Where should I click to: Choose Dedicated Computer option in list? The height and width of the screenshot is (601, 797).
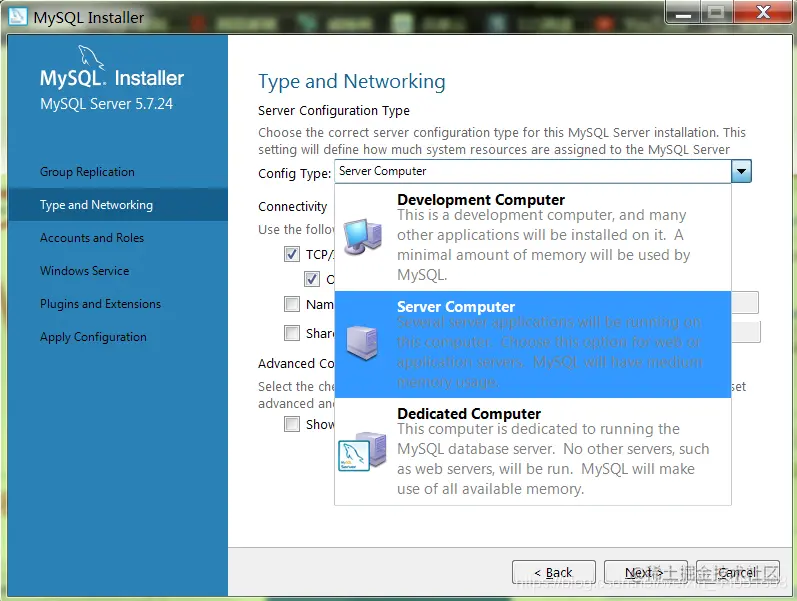click(x=533, y=451)
